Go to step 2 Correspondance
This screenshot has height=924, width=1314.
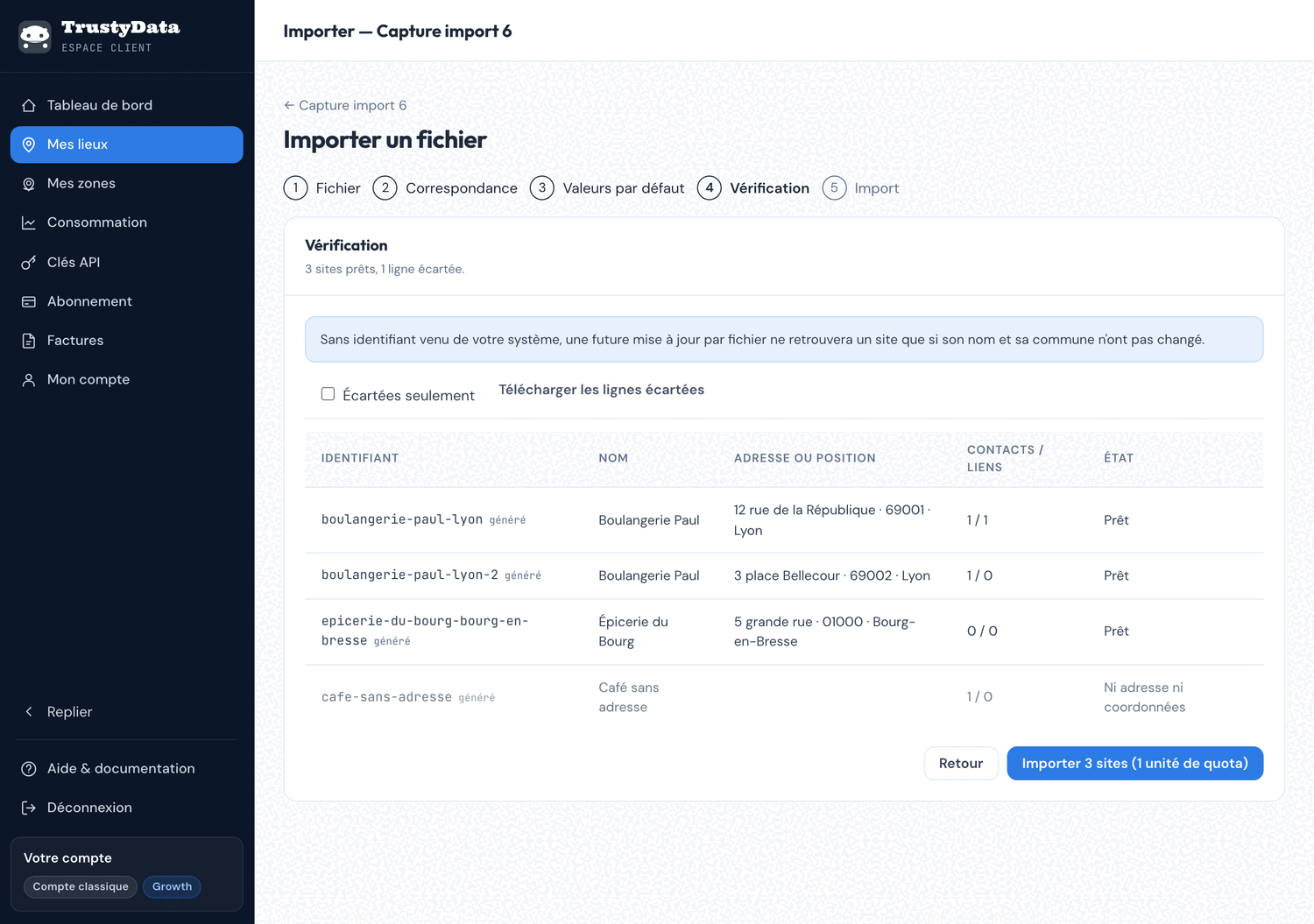tap(445, 188)
